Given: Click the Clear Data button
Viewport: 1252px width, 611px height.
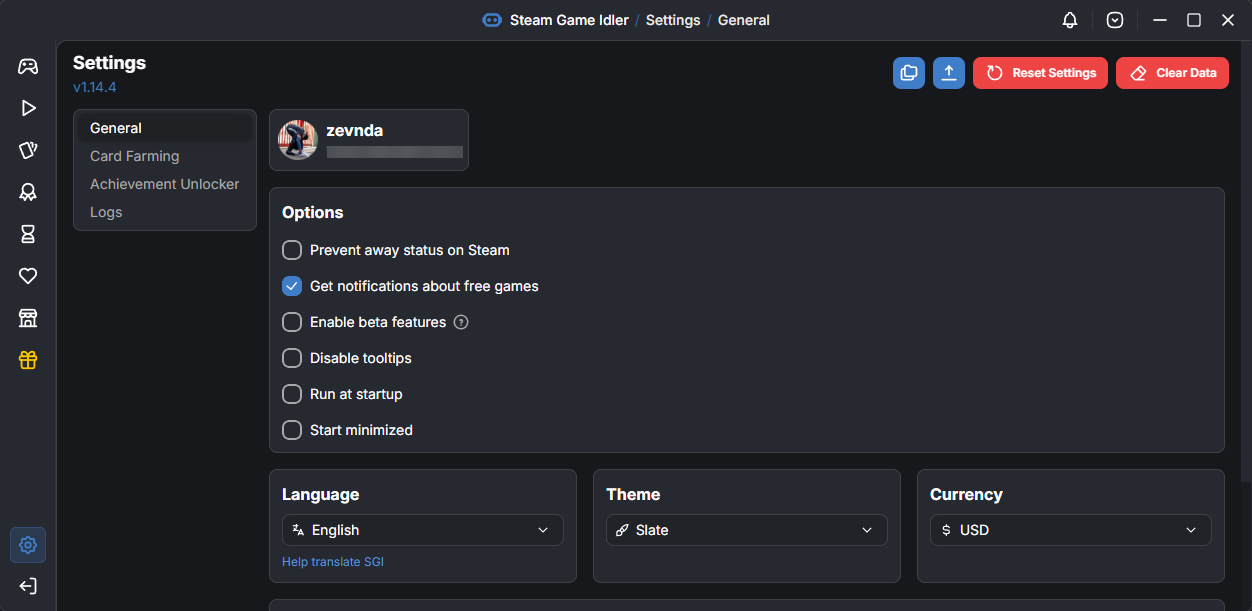Looking at the screenshot, I should coord(1172,73).
